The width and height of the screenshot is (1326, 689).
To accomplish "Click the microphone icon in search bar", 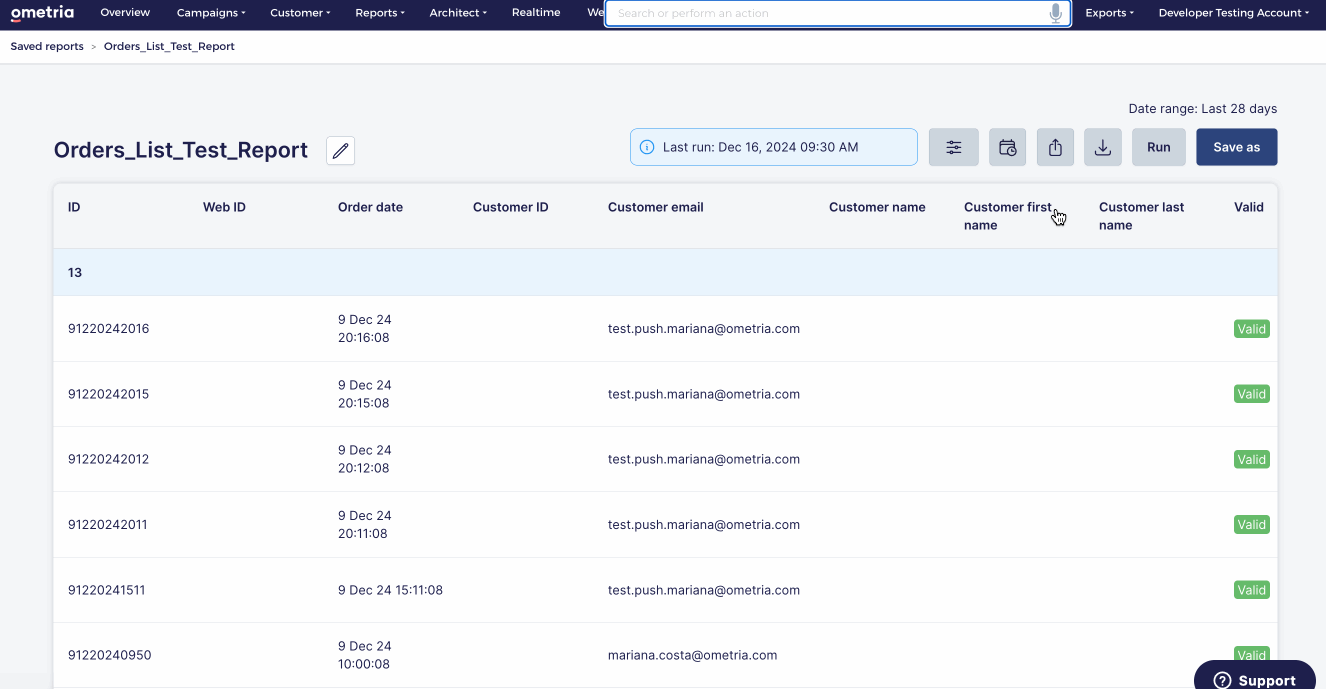I will coord(1056,13).
